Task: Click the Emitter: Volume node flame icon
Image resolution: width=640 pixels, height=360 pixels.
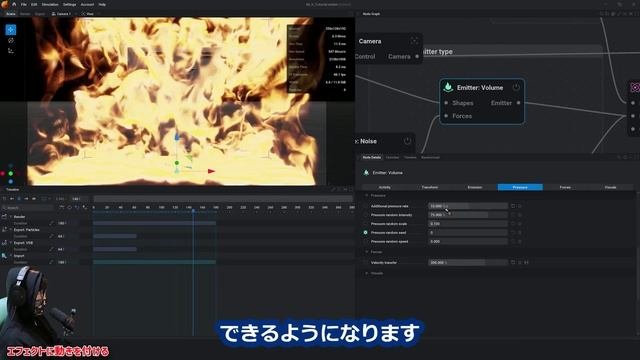Action: [448, 87]
